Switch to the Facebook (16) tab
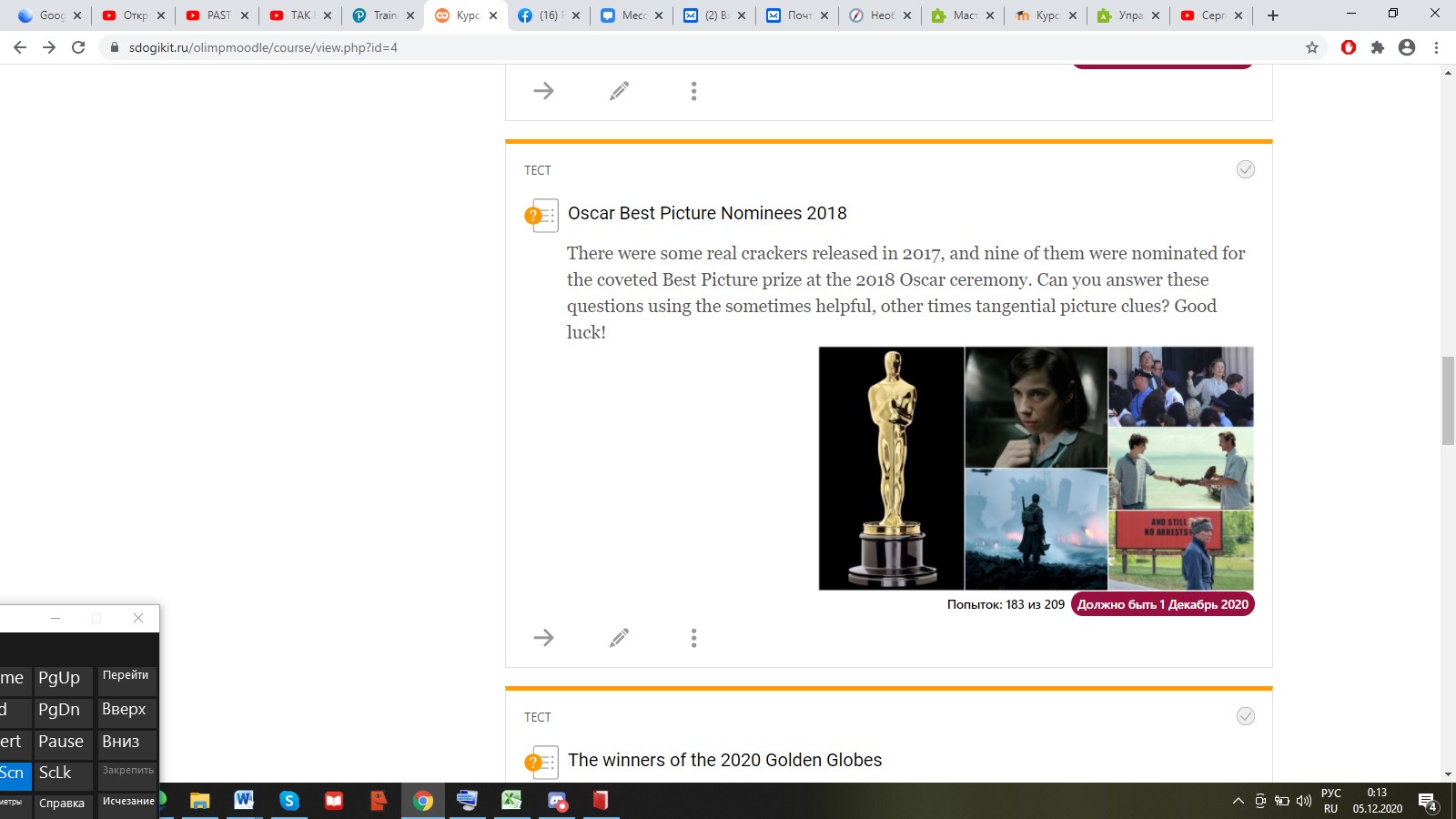The height and width of the screenshot is (819, 1456). [x=549, y=15]
